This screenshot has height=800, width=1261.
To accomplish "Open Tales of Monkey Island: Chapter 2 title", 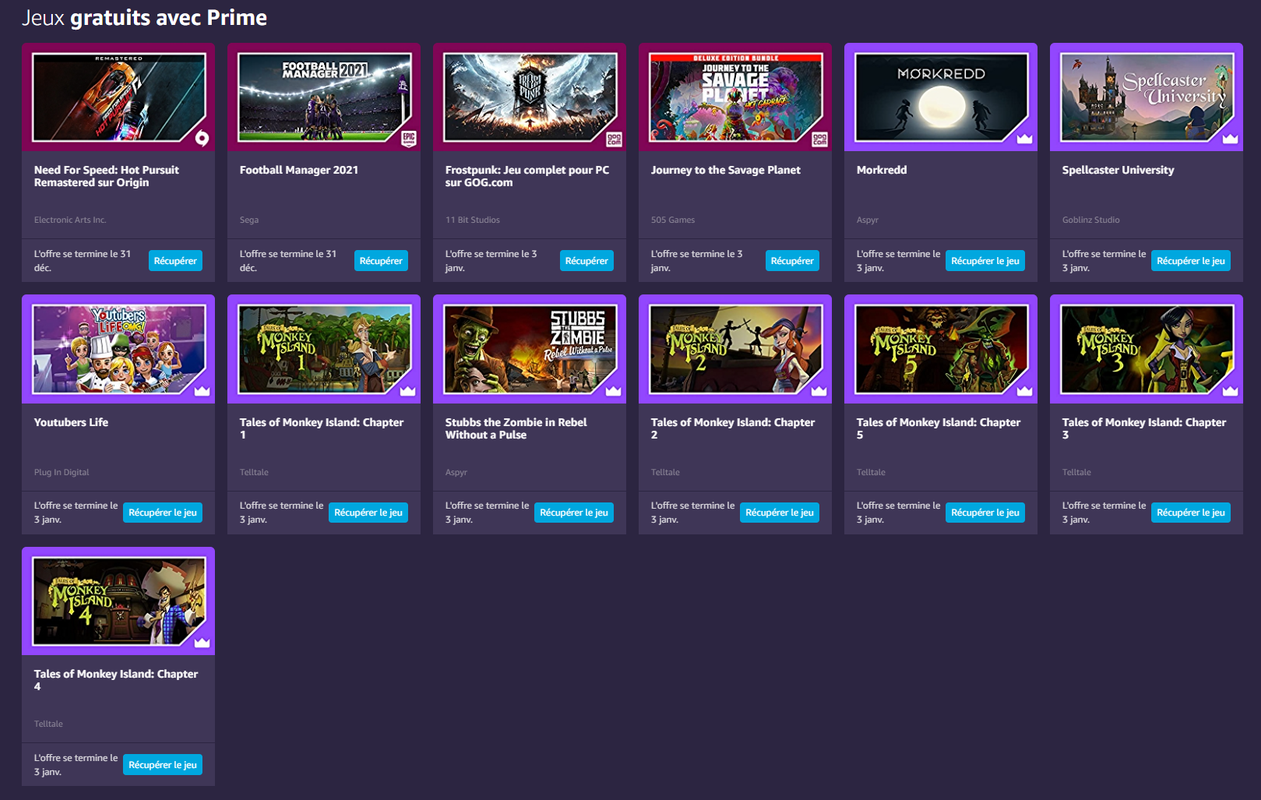I will 733,428.
